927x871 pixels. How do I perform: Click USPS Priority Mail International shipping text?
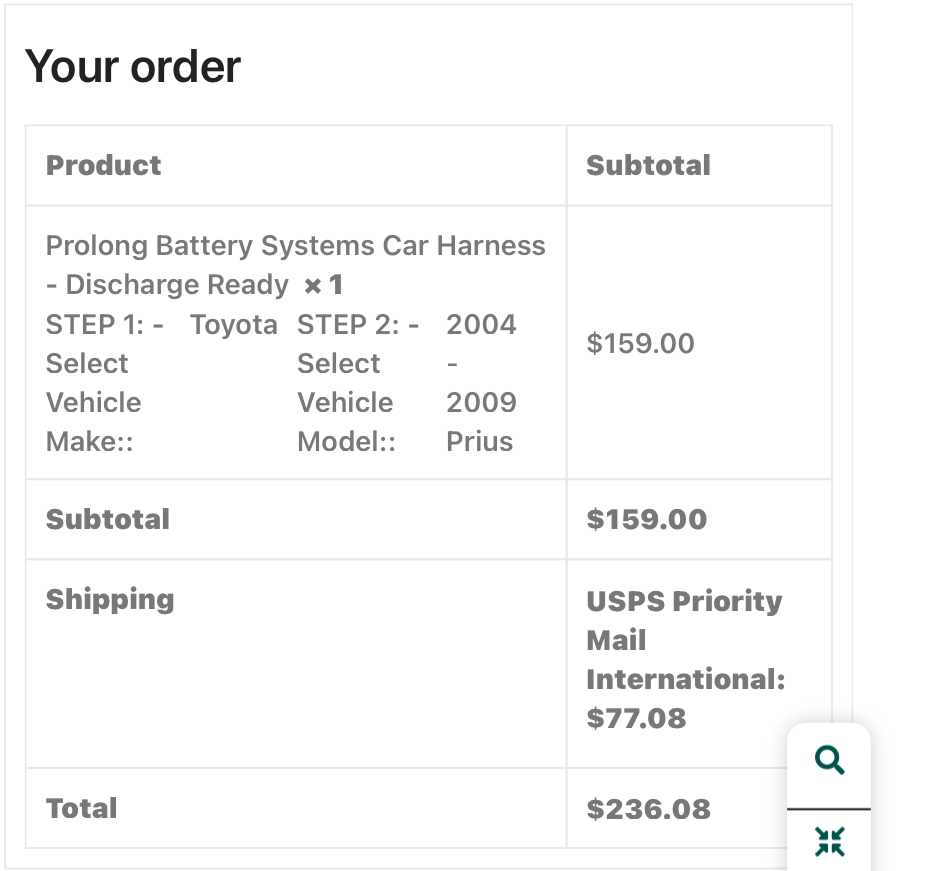[x=686, y=640]
